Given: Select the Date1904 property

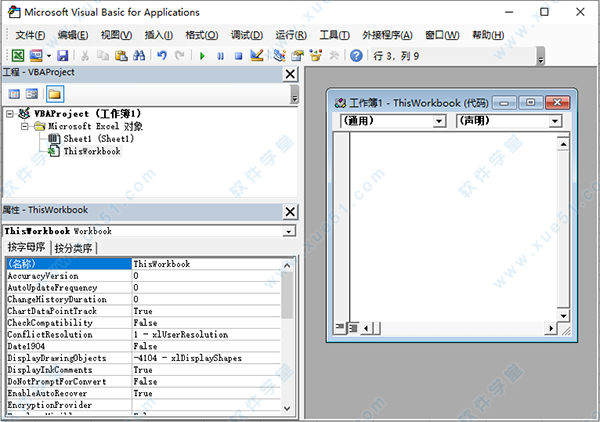Looking at the screenshot, I should click(x=143, y=346).
